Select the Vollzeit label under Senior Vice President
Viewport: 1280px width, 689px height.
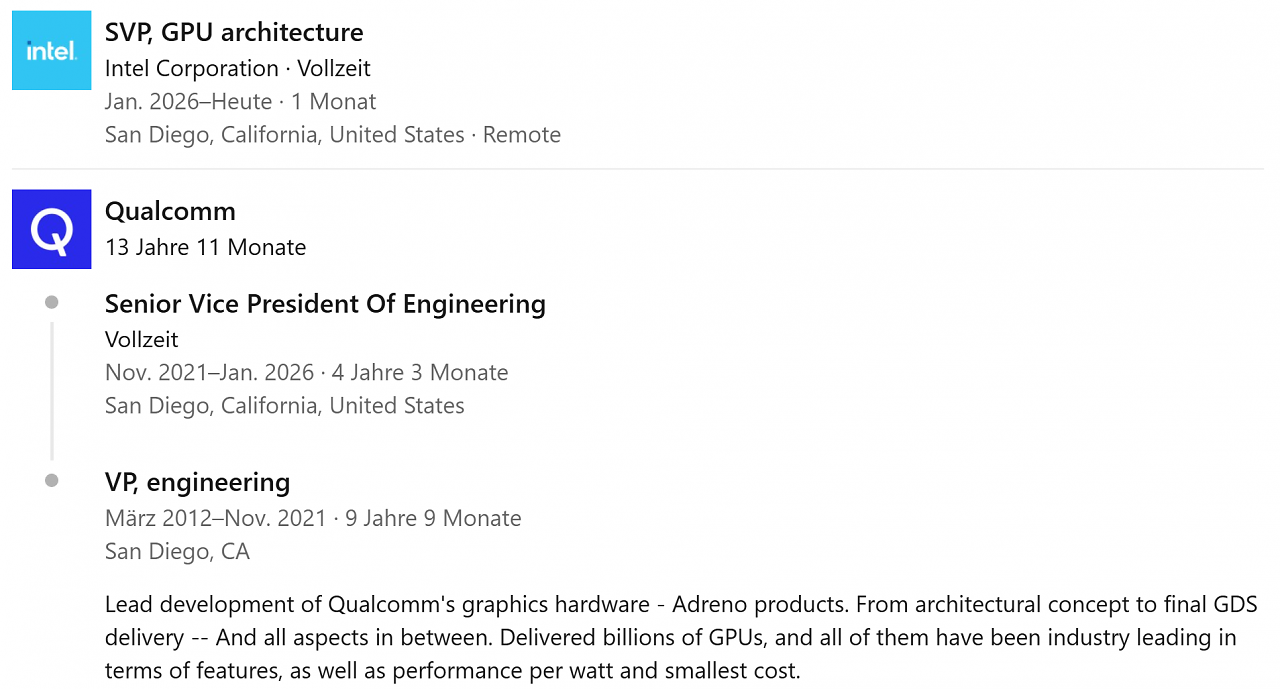click(x=142, y=339)
